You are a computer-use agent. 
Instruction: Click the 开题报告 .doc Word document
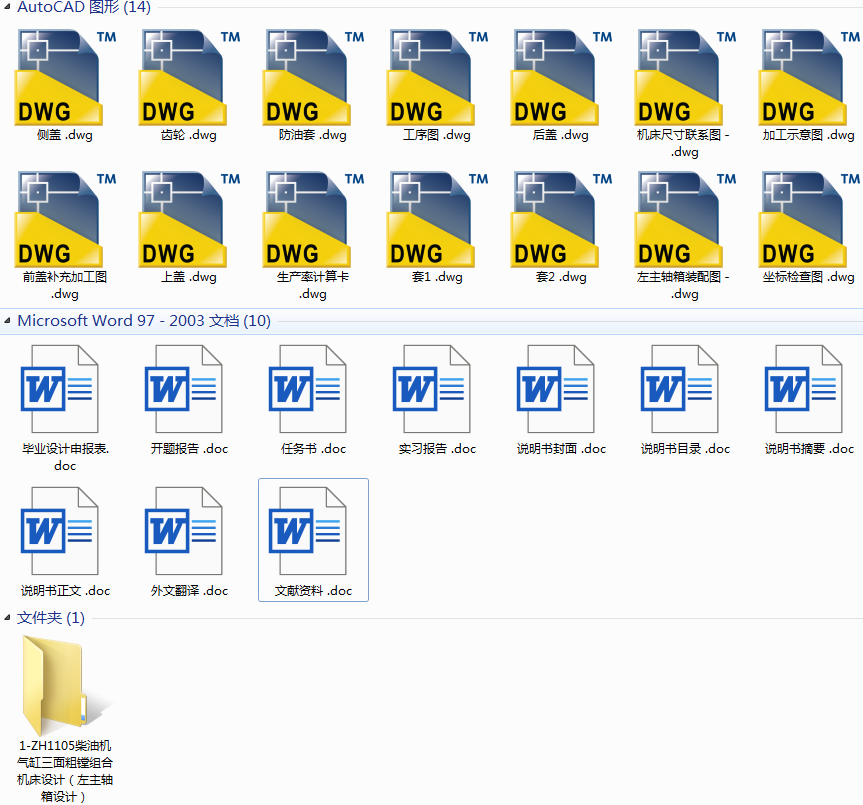(184, 389)
